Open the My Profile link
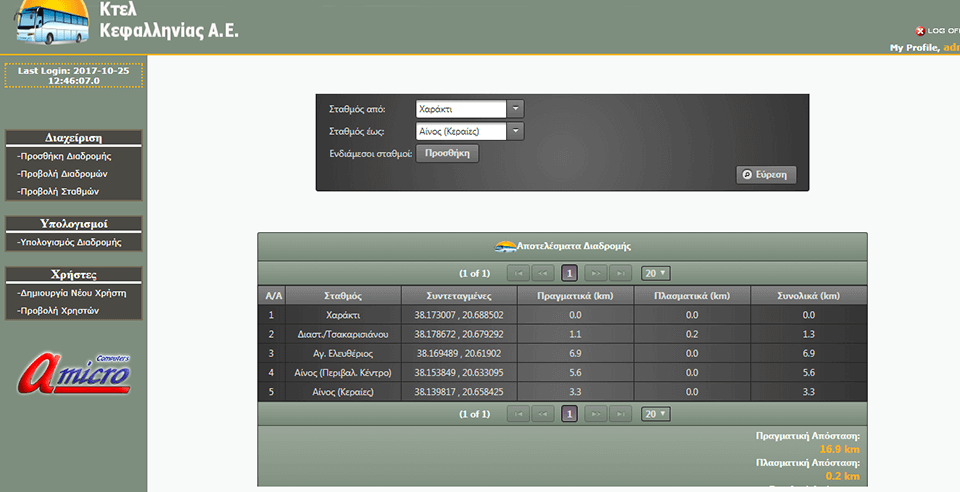The height and width of the screenshot is (492, 960). click(914, 48)
